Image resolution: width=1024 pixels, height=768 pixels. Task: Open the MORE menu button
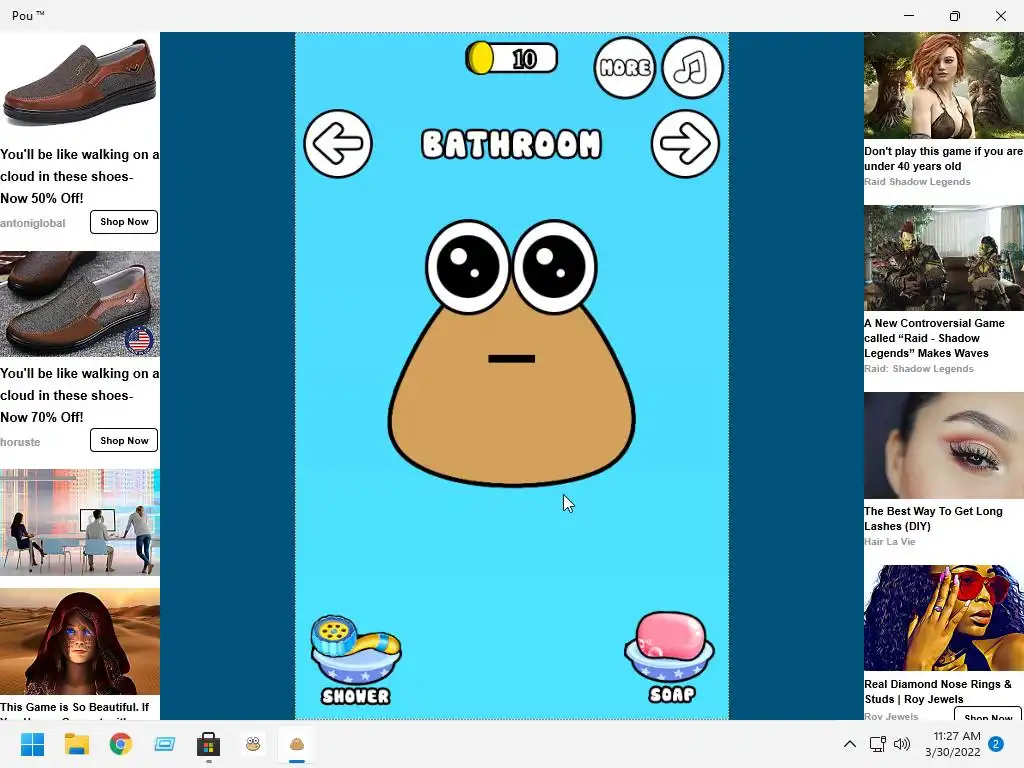[624, 67]
